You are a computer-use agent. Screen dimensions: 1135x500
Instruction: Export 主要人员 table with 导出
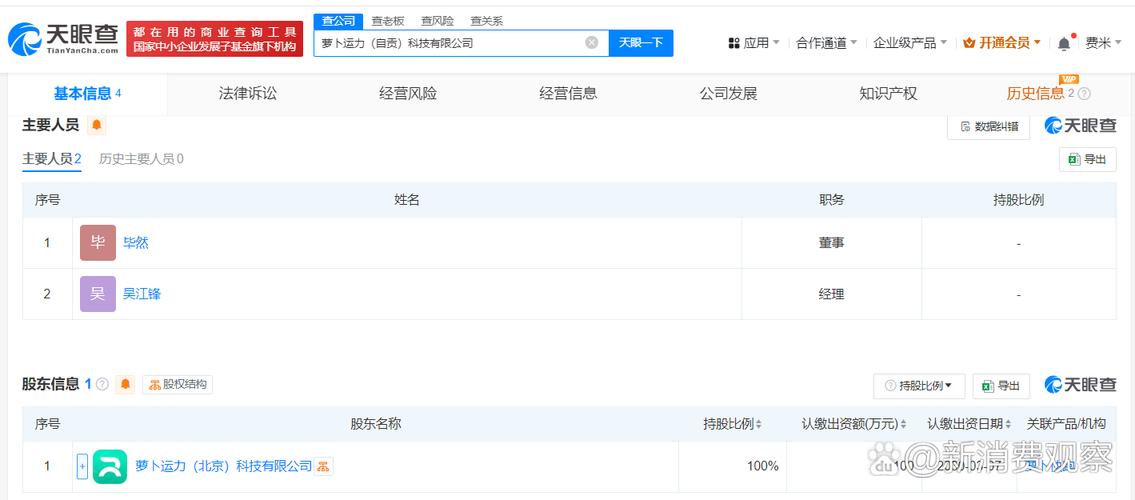click(x=1087, y=159)
